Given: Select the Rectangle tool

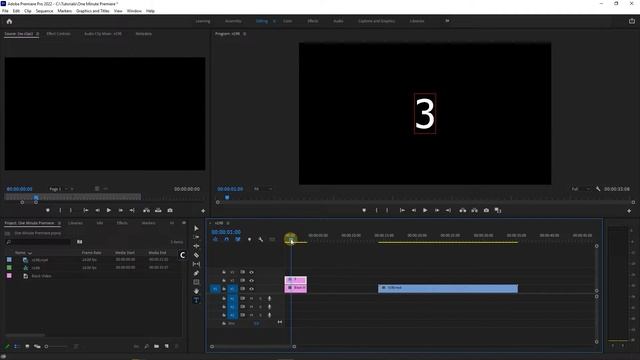Looking at the screenshot, I should 196,282.
